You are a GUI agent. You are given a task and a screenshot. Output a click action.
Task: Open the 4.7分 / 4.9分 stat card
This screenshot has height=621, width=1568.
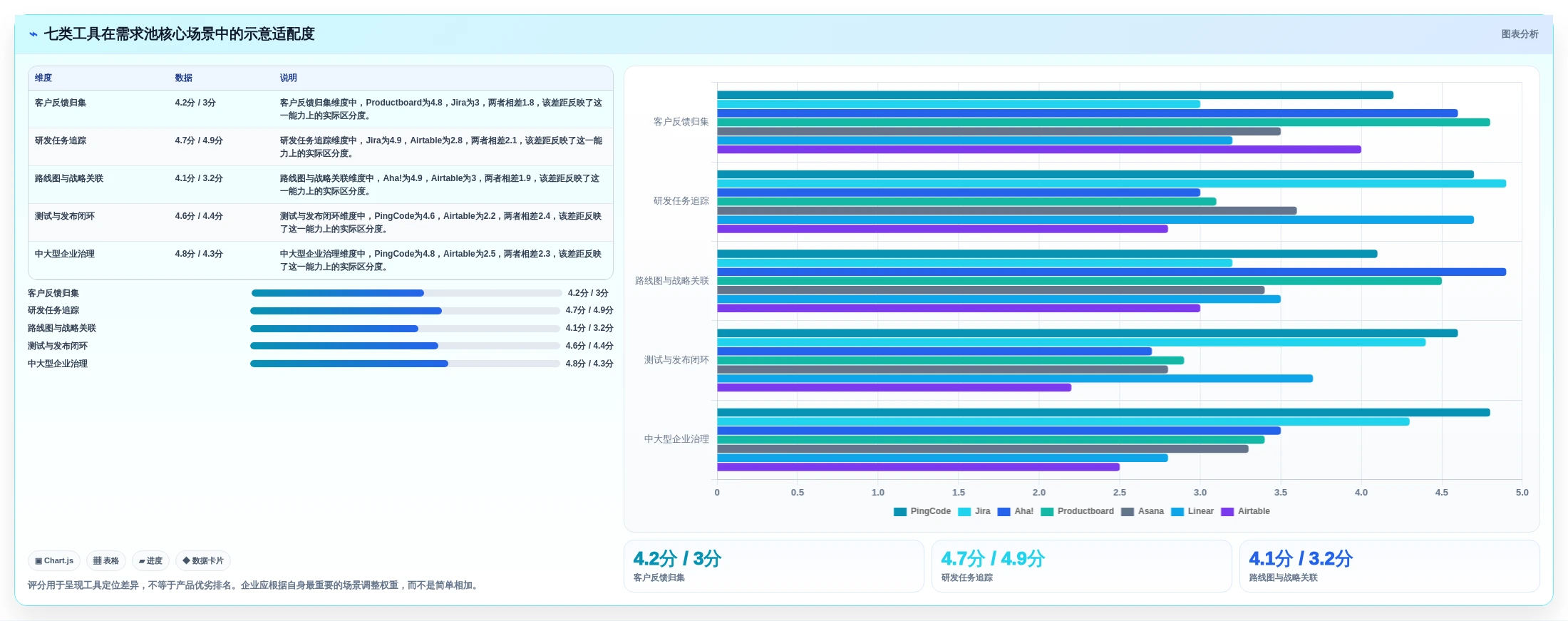click(x=1082, y=566)
